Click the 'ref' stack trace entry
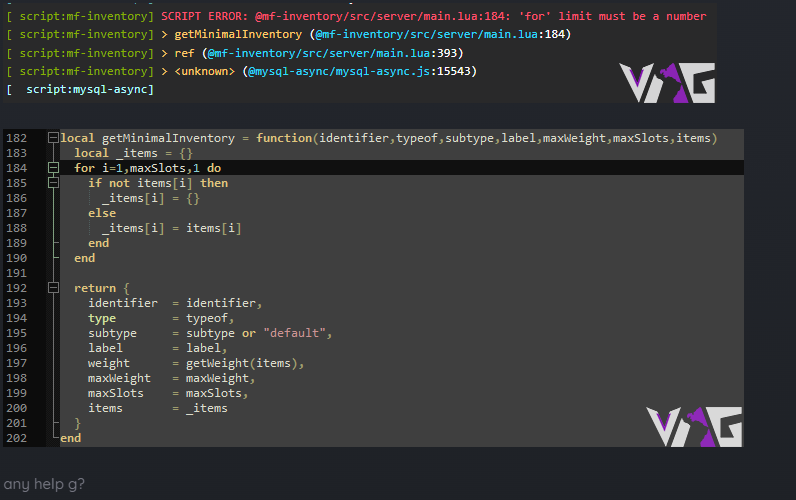Viewport: 796px width, 500px height. coord(184,53)
